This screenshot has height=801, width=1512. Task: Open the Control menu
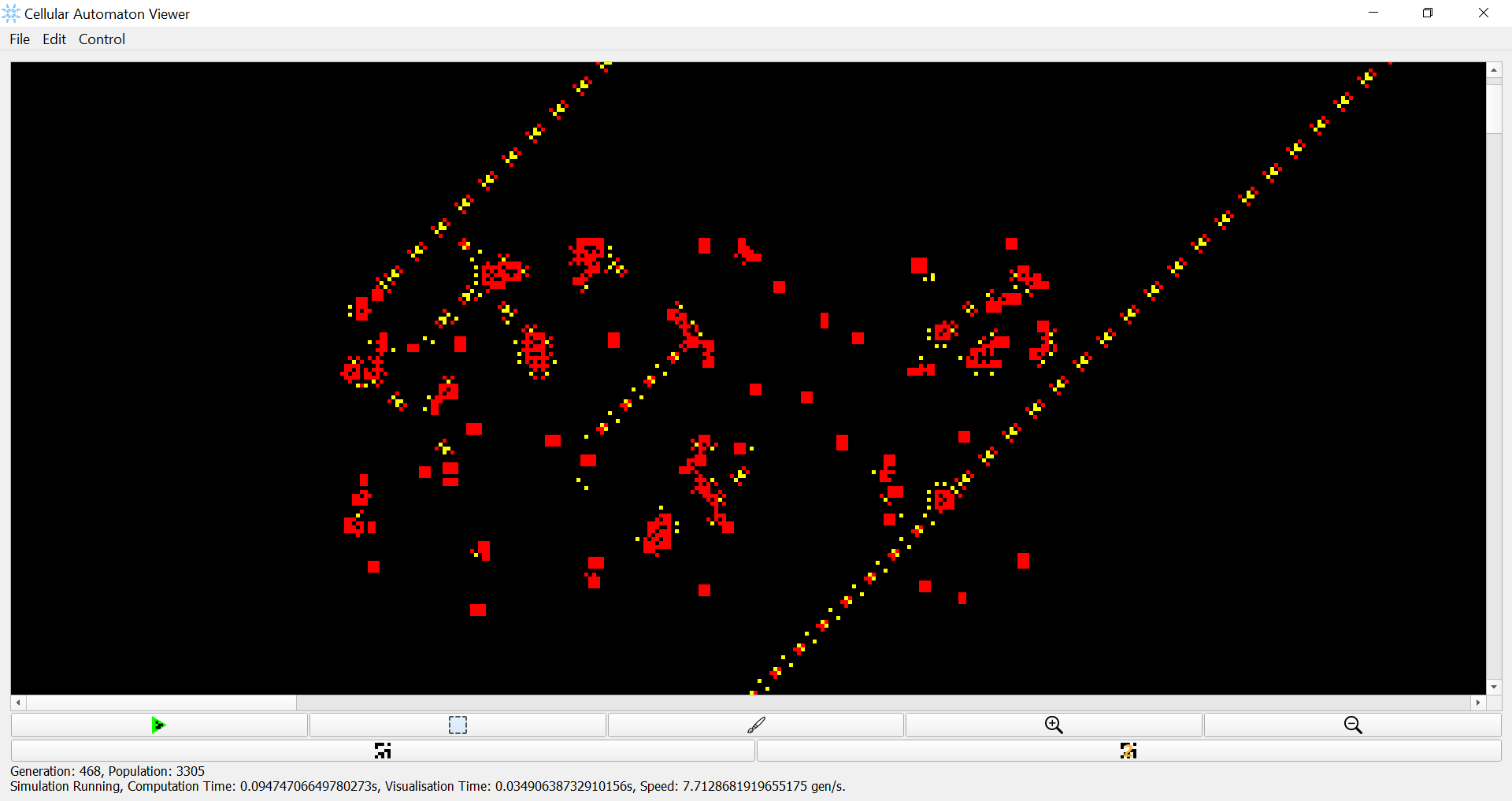(x=102, y=39)
